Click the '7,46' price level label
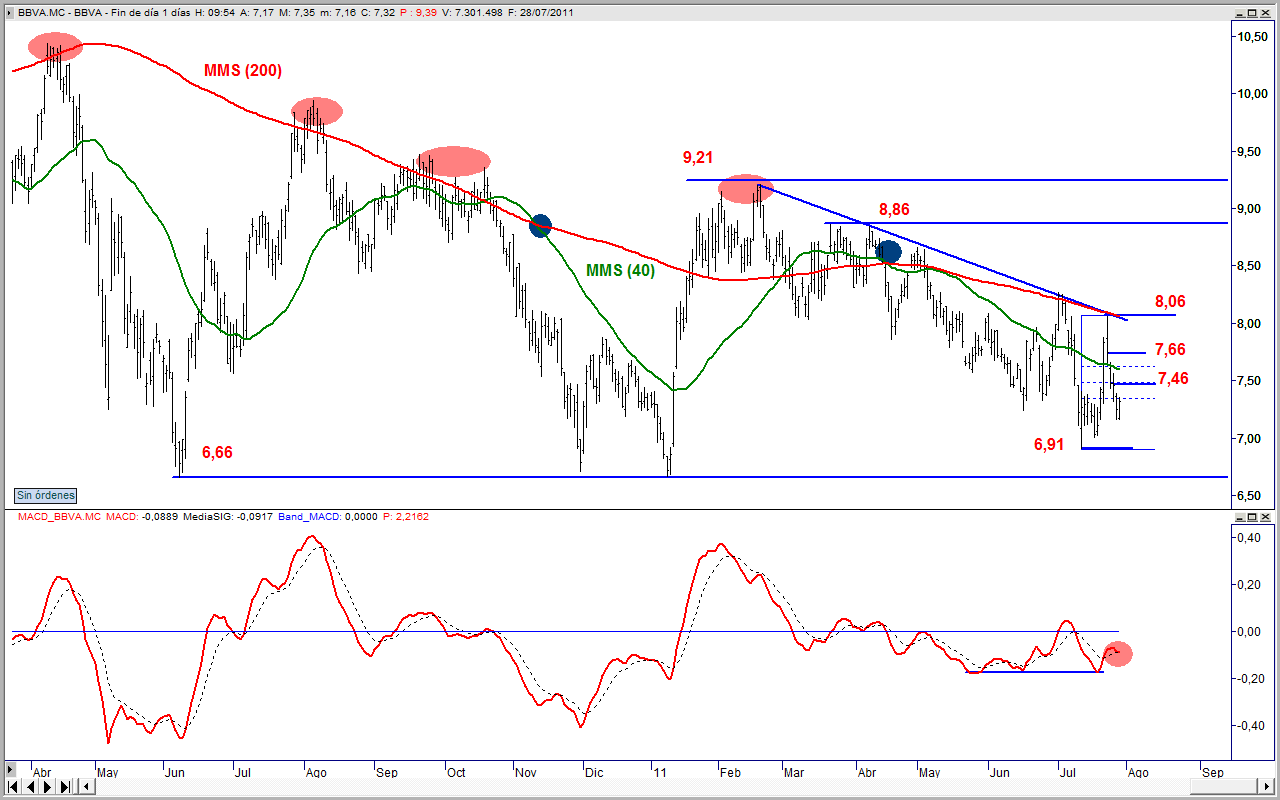Image resolution: width=1280 pixels, height=800 pixels. tap(1174, 378)
